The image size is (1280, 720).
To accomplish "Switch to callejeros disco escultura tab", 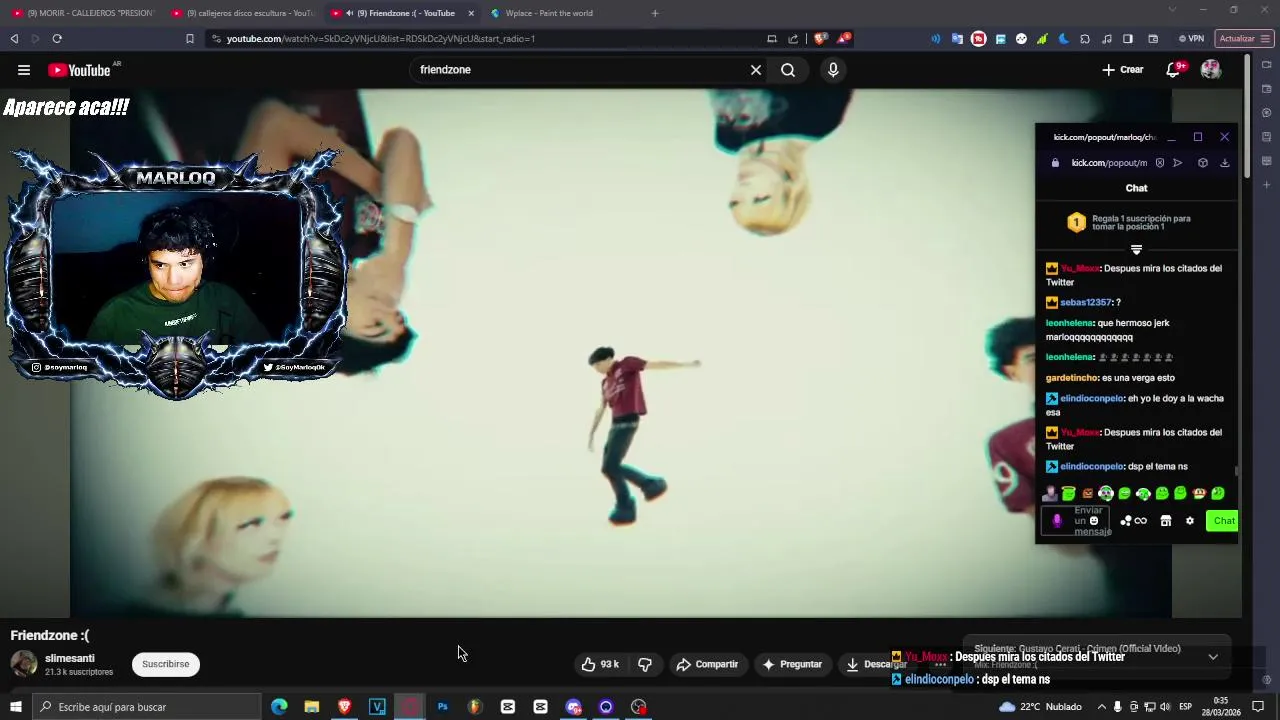I will pyautogui.click(x=243, y=13).
